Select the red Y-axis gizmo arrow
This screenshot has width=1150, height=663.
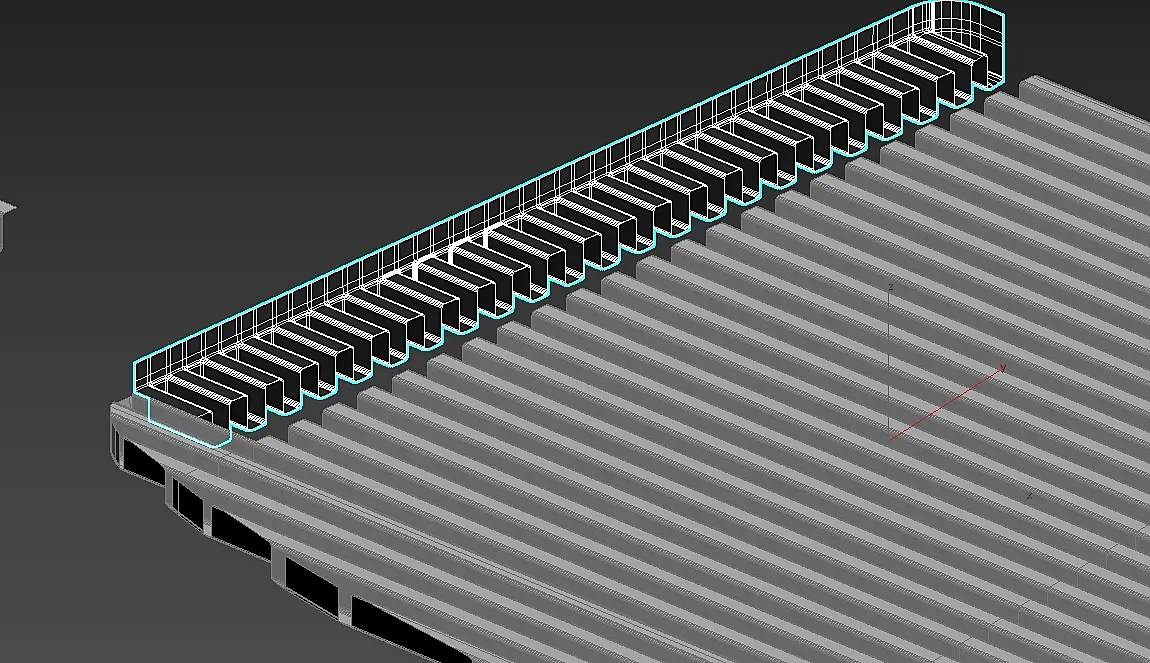click(x=947, y=402)
